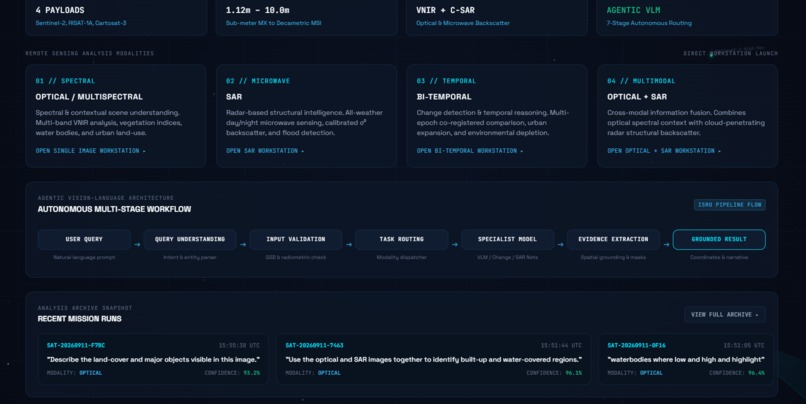Open the Bi-Temporal card
Screen dimensions: 806x404
(x=497, y=116)
